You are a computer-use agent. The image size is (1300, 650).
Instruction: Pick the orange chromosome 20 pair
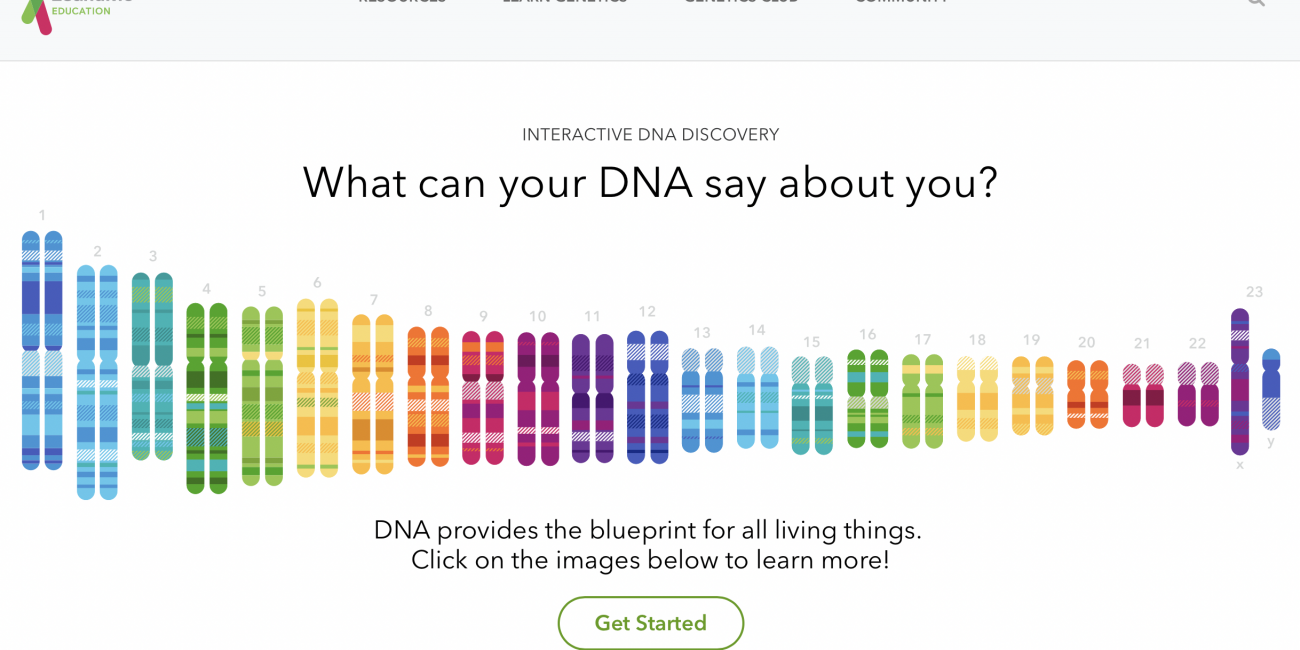click(1088, 394)
